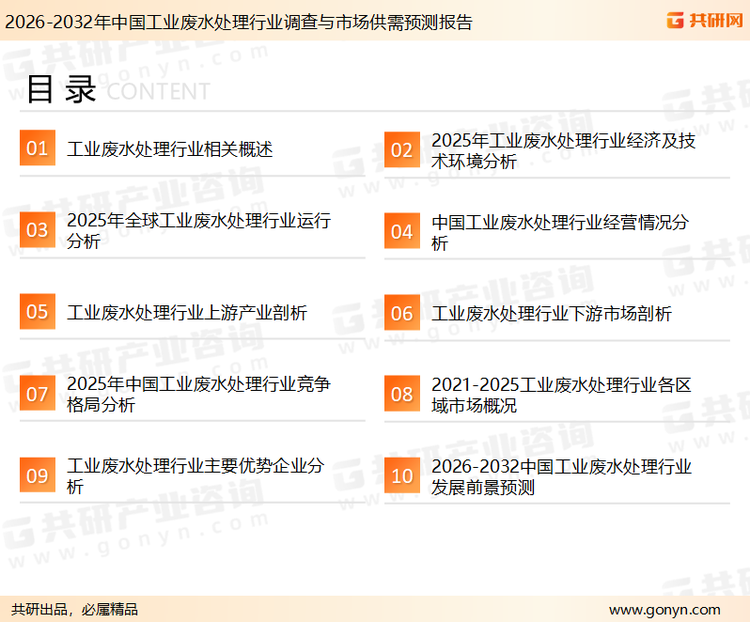Viewport: 750px width, 622px height.
Task: Open chapter 2026-2032中国工业废水处理行业发展前景预测
Action: tap(562, 477)
